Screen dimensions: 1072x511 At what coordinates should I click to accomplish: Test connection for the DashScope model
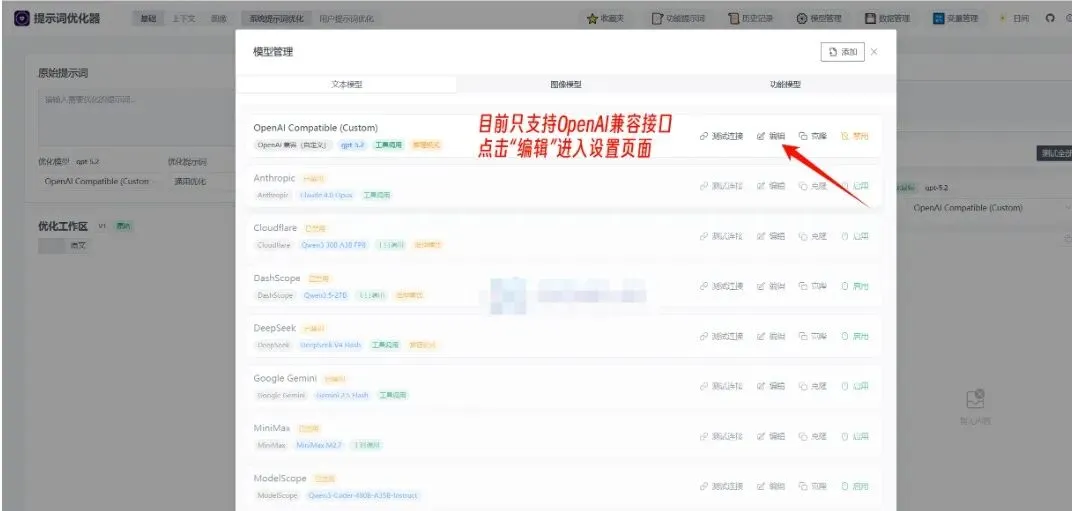[721, 286]
